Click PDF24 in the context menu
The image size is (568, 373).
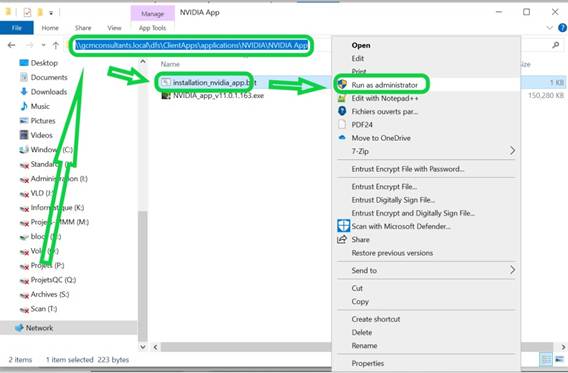[x=362, y=125]
